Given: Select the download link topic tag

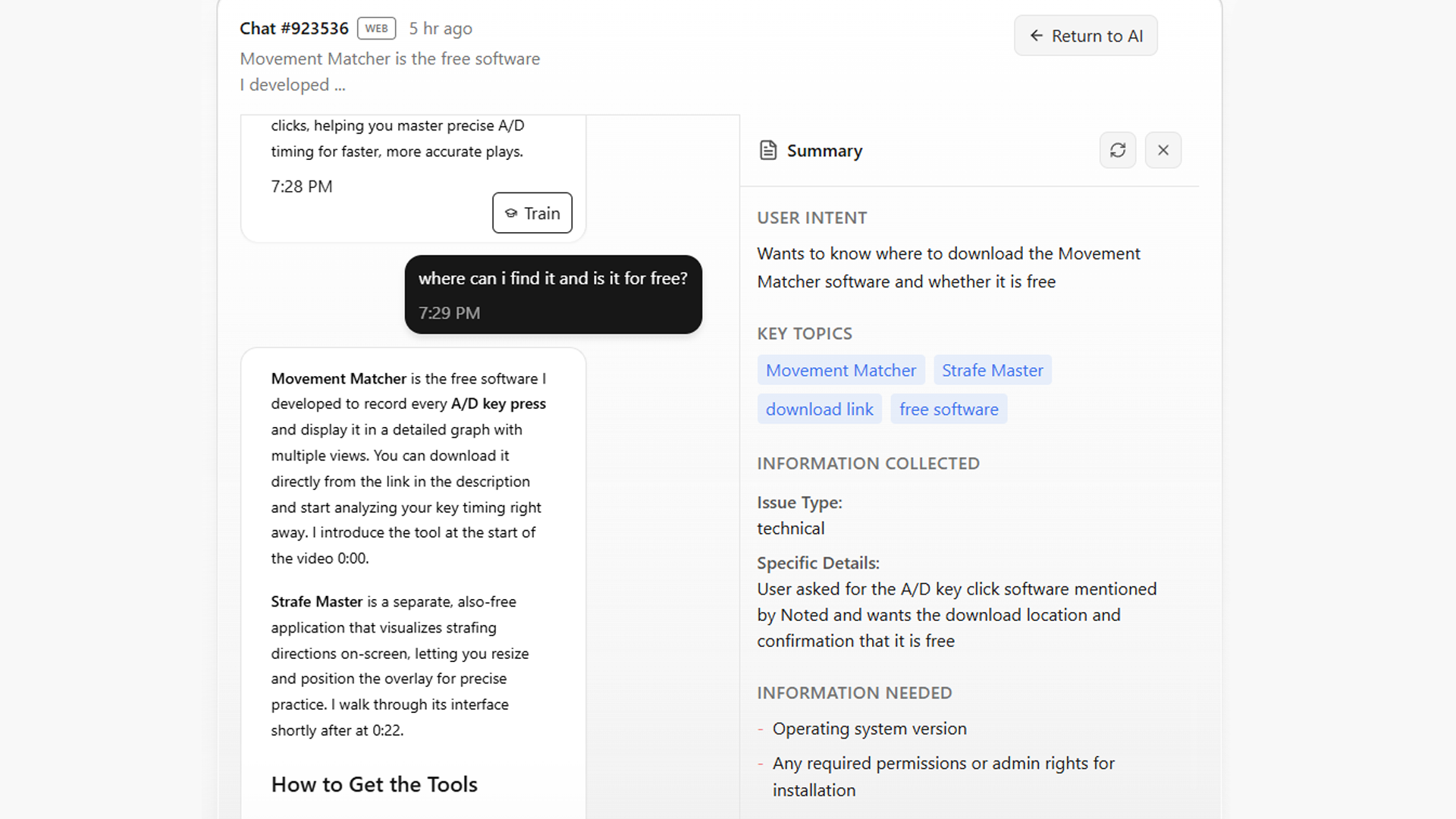Looking at the screenshot, I should point(819,409).
